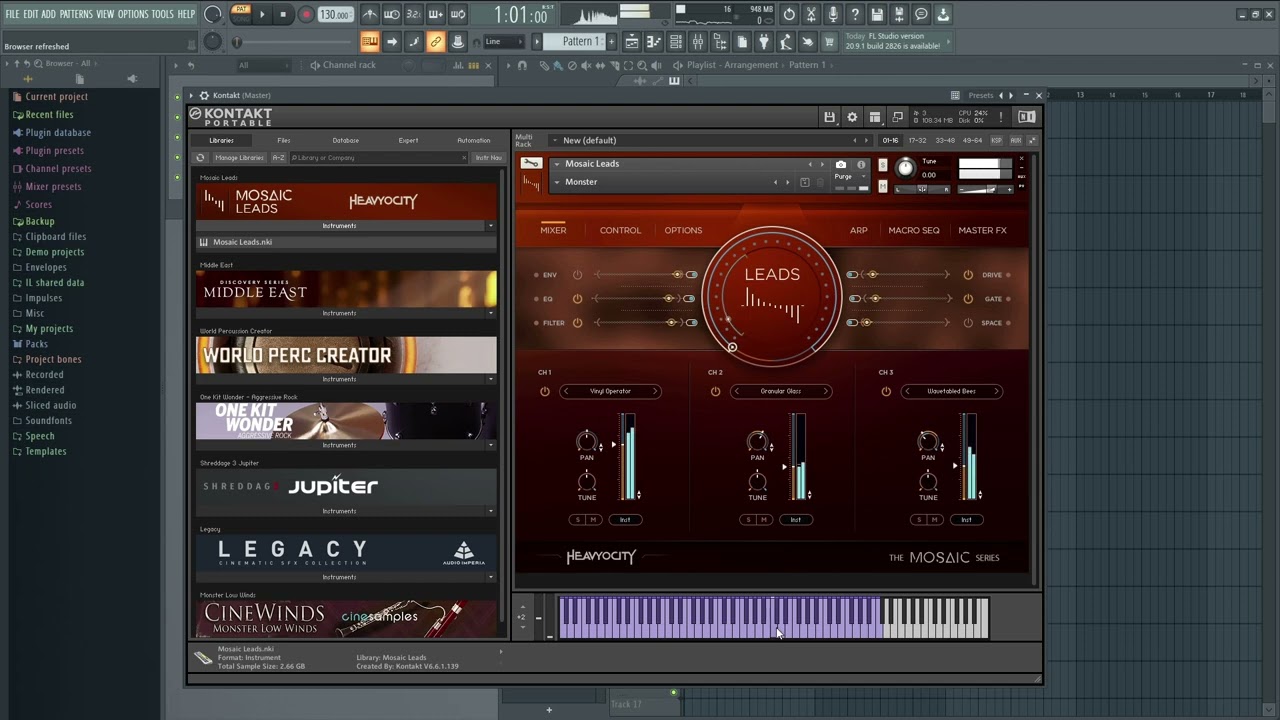Click Kontakt minimize view icon
The image size is (1280, 720).
(898, 117)
